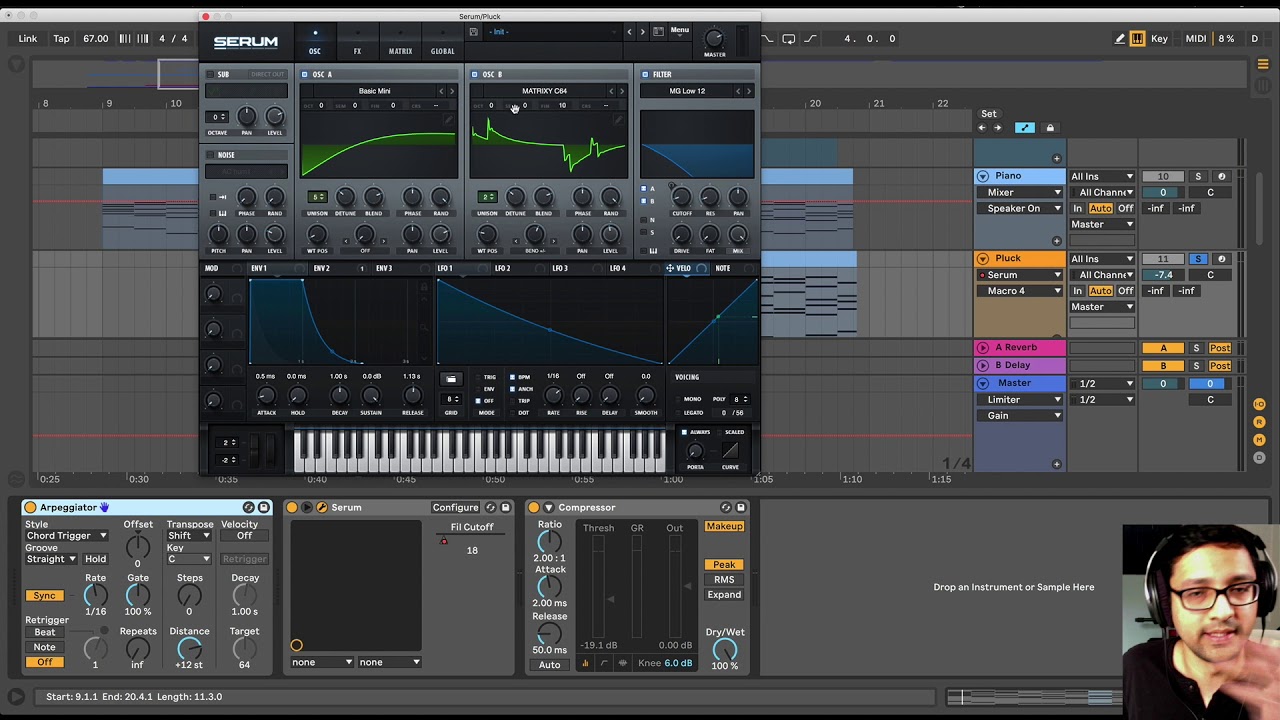The width and height of the screenshot is (1280, 720).
Task: Click the OSC B wavetable edit pencil
Action: click(x=618, y=120)
